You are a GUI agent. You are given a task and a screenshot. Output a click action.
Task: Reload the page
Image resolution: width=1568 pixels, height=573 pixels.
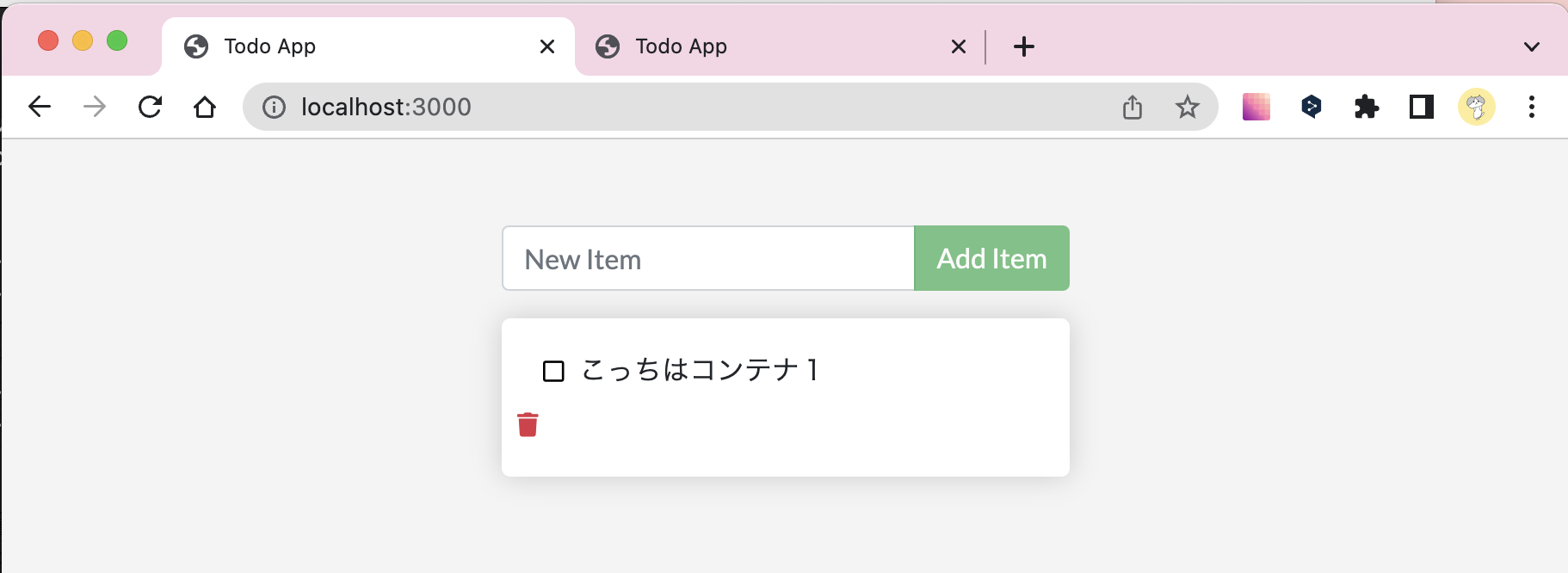(150, 107)
